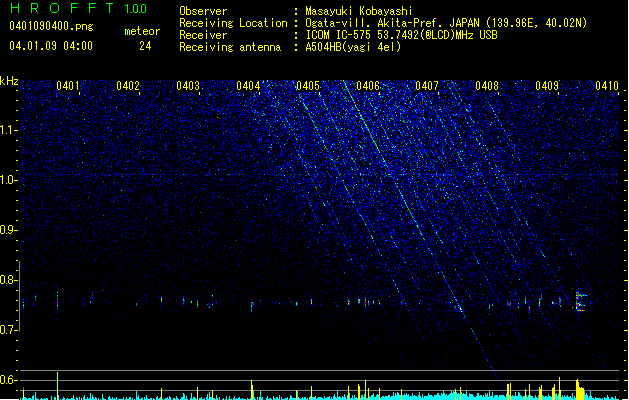Image resolution: width=629 pixels, height=400 pixels.
Task: Click the multicolored strong echo near 0410
Action: [x=580, y=302]
